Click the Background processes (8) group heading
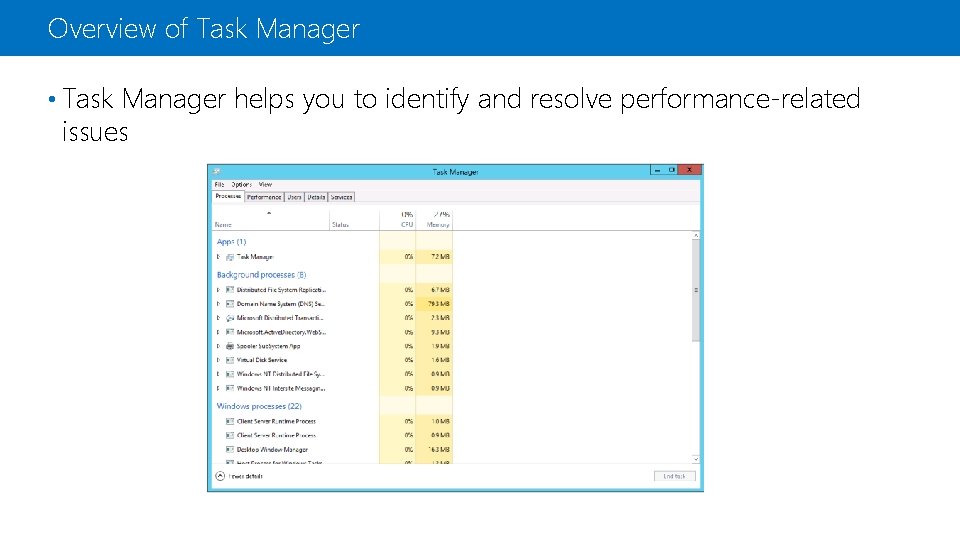The width and height of the screenshot is (960, 540). tap(261, 275)
